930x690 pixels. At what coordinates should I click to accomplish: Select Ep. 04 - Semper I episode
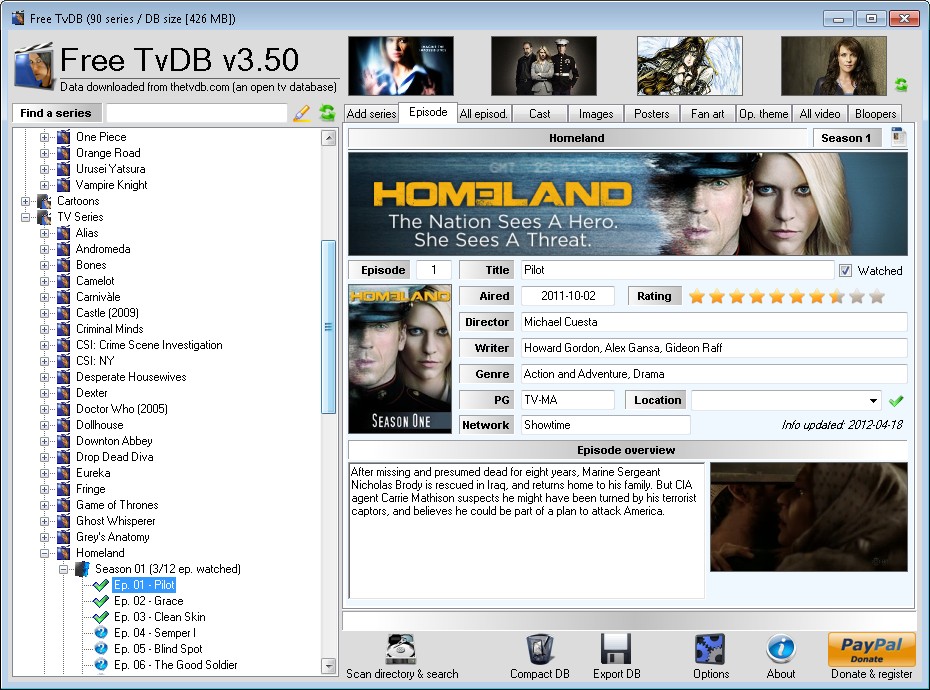154,633
